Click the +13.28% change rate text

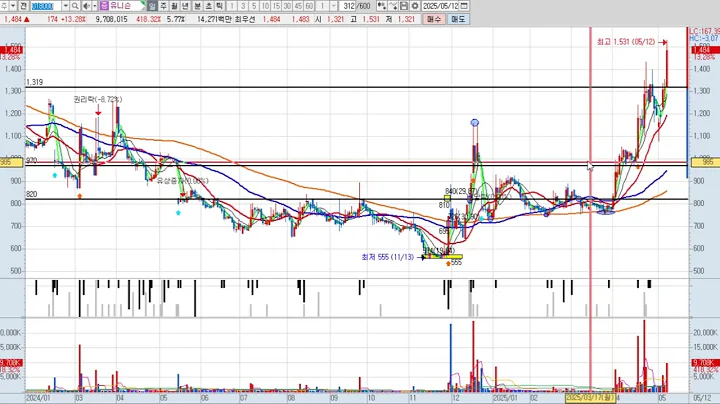(73, 19)
